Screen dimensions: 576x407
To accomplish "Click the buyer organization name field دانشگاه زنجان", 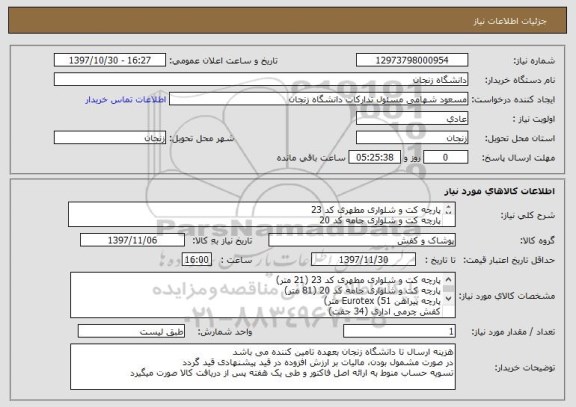I will pos(261,80).
